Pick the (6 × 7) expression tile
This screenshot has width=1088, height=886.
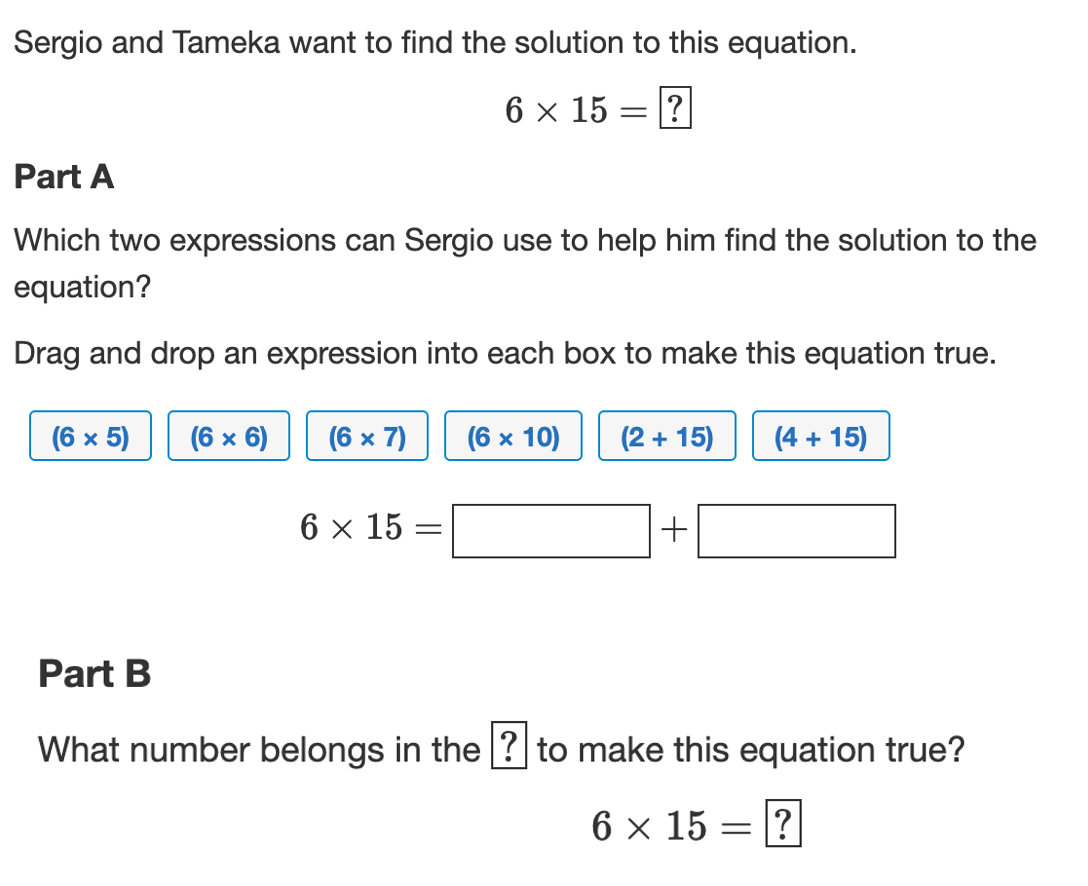pyautogui.click(x=367, y=436)
